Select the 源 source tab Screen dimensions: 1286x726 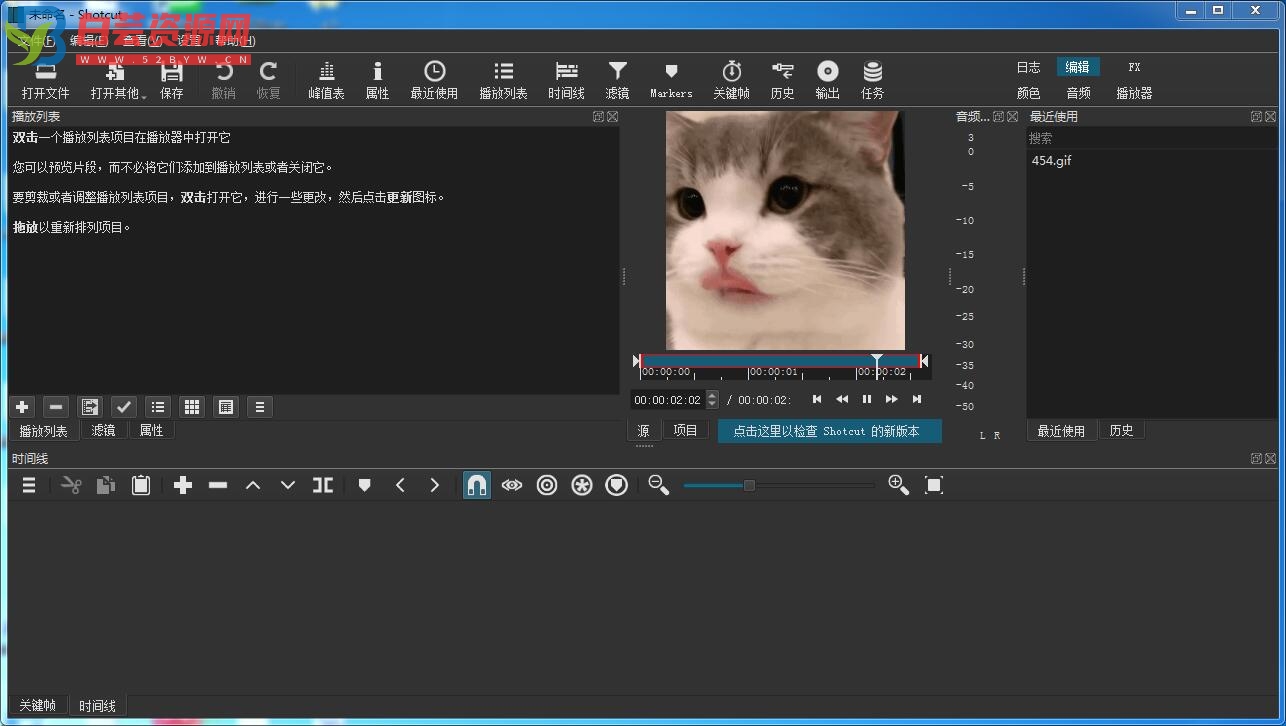click(x=643, y=431)
